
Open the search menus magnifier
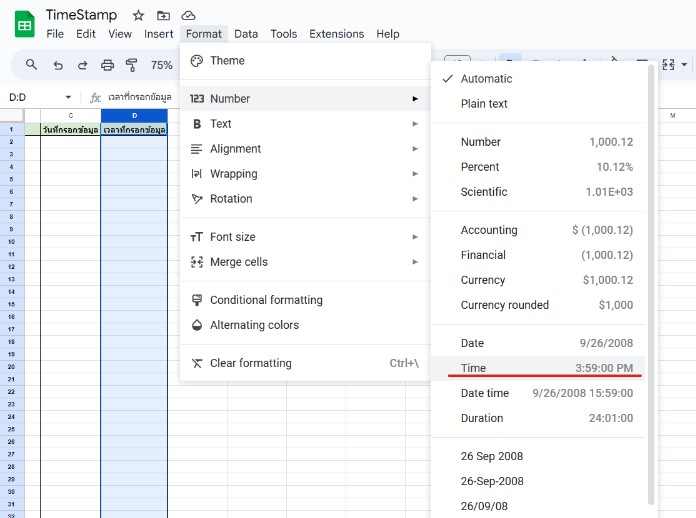point(31,65)
